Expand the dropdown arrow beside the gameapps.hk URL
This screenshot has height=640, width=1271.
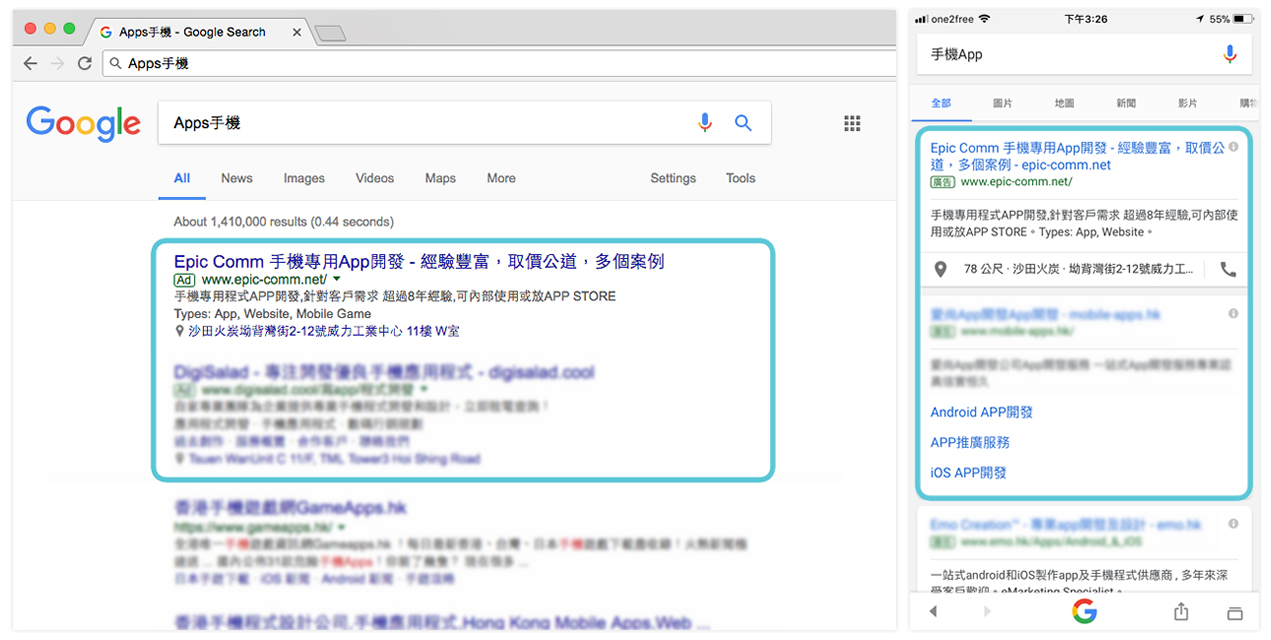point(341,526)
